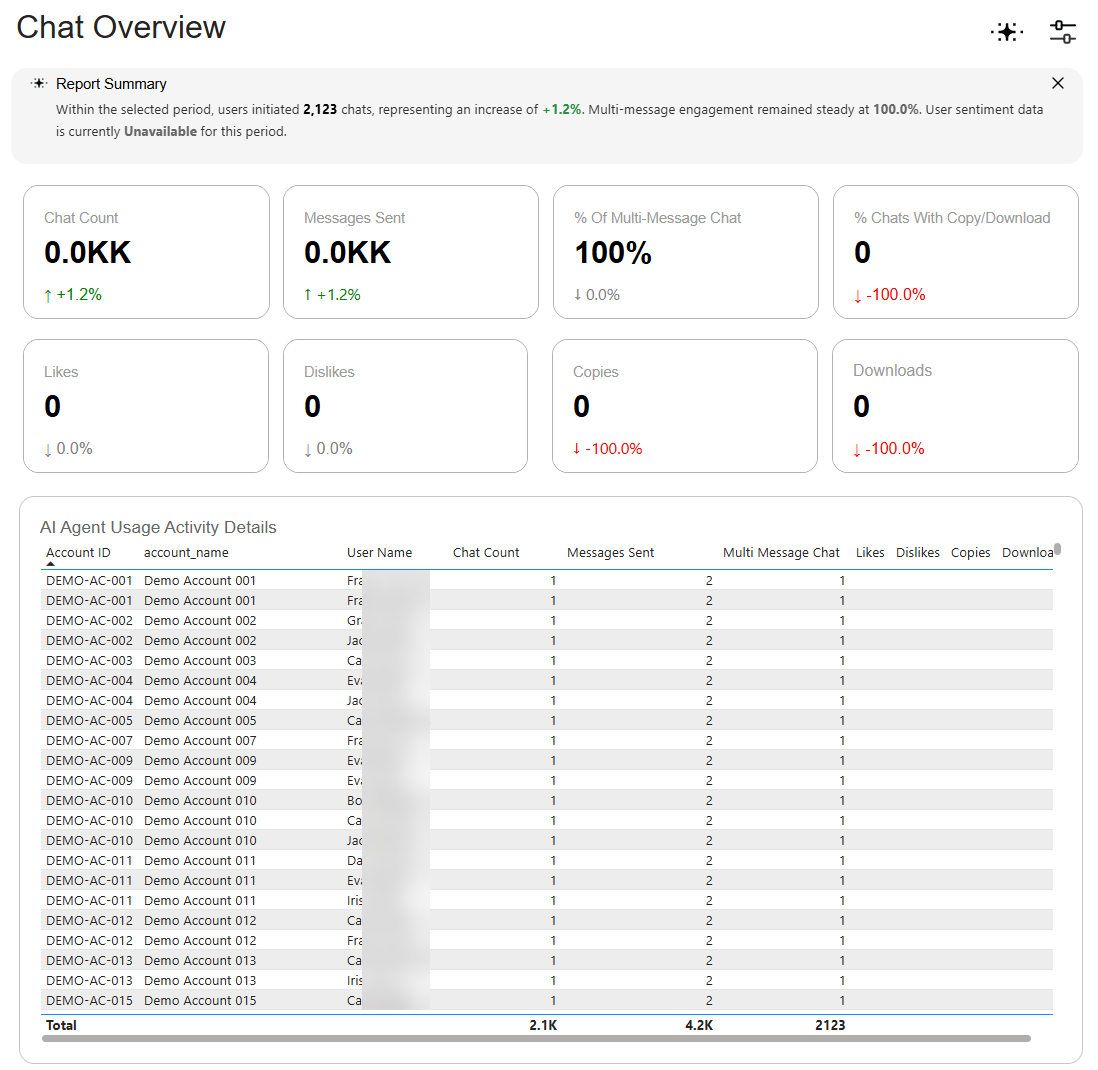Click the AI sparkle summary icon

1007,32
